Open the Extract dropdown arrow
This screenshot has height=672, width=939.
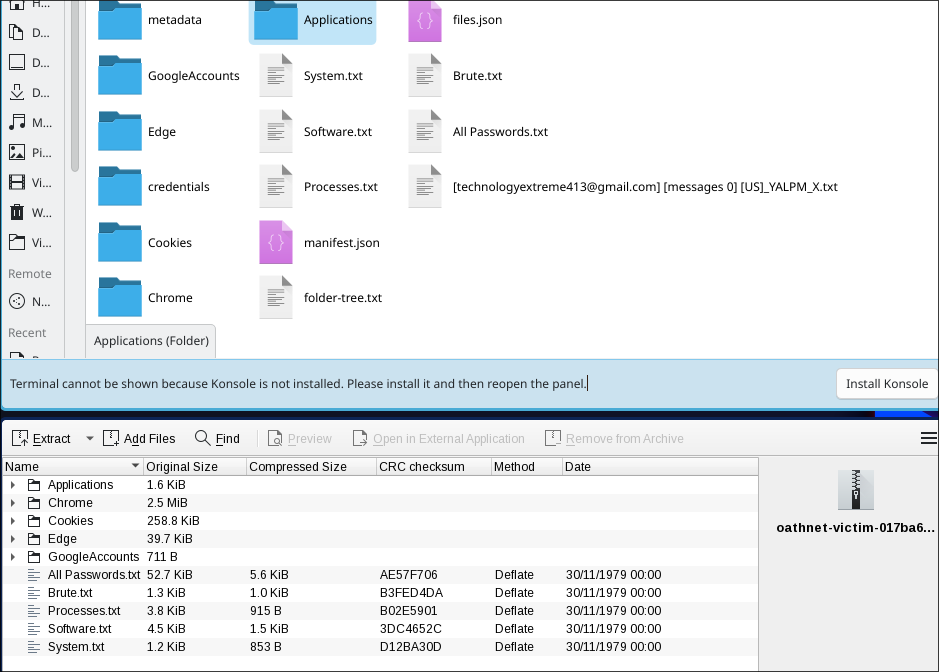tap(89, 438)
